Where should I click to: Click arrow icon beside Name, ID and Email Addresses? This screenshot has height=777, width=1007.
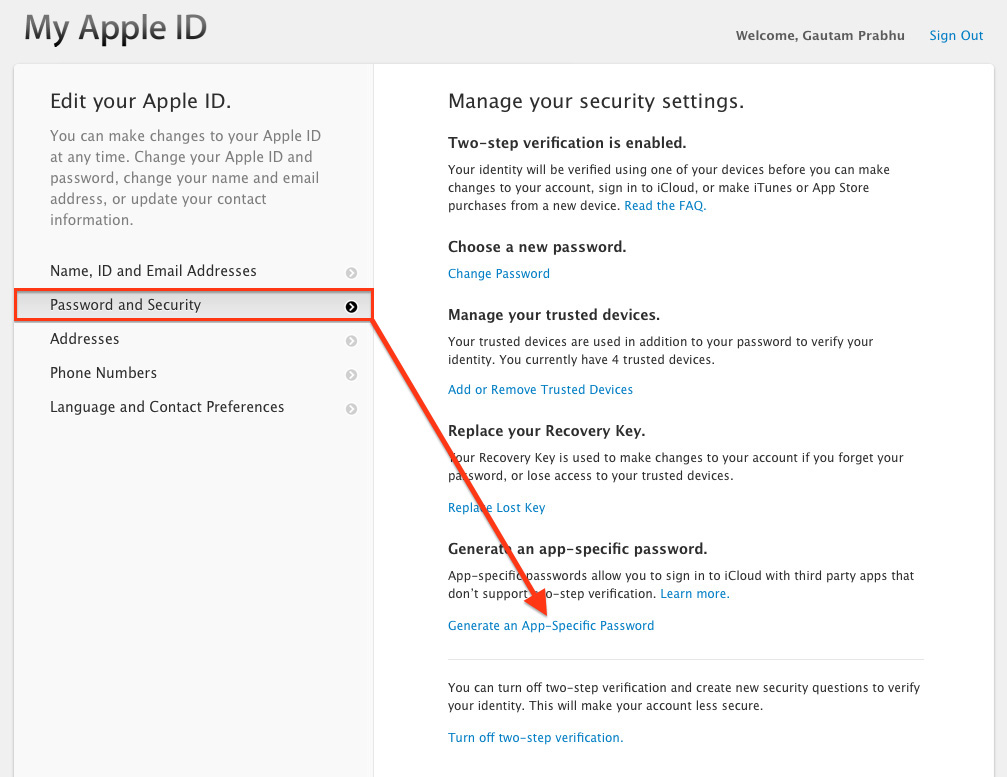pos(351,273)
